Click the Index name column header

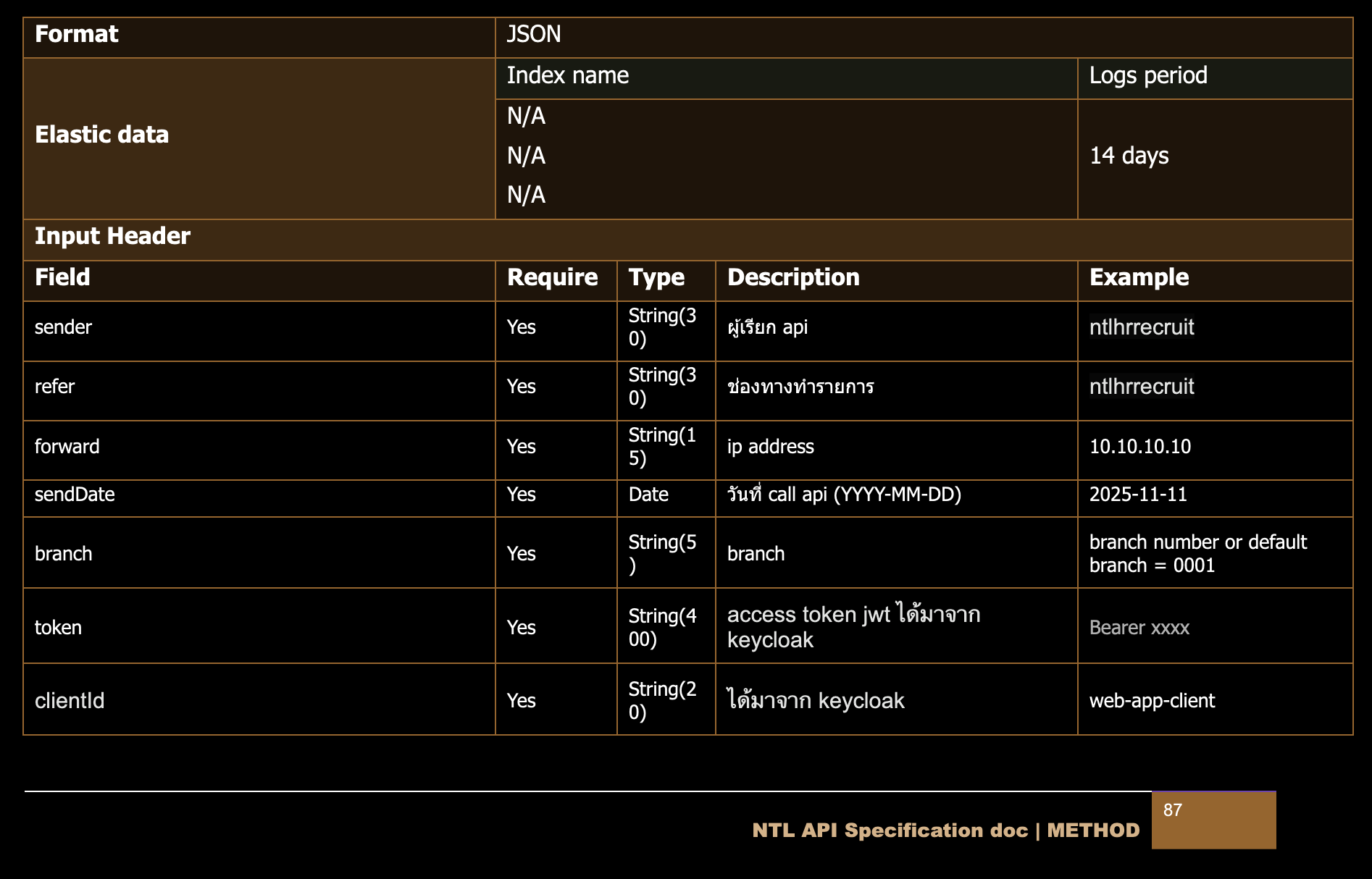(x=568, y=76)
